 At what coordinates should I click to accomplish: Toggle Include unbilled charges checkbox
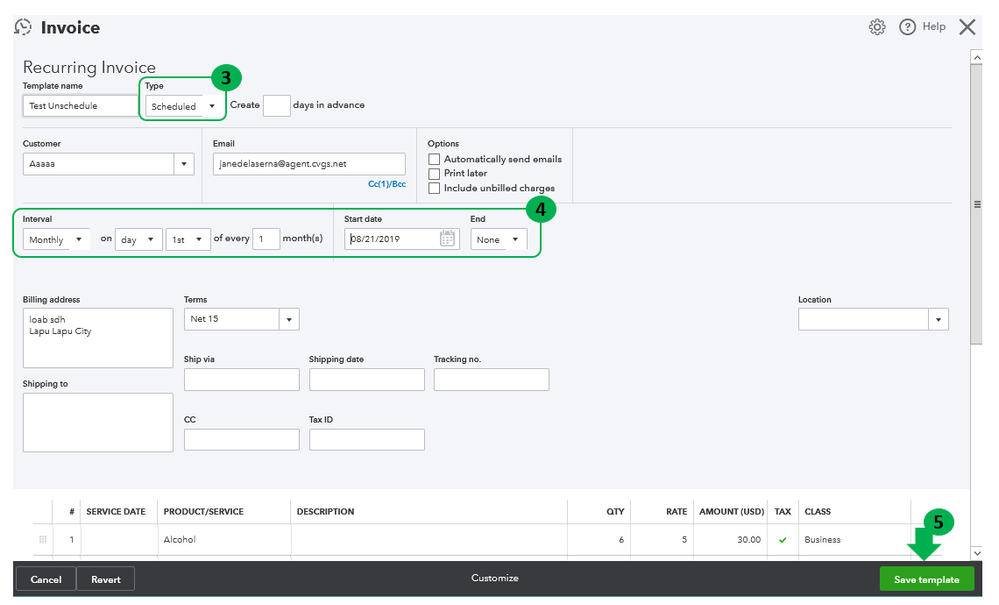(x=434, y=188)
